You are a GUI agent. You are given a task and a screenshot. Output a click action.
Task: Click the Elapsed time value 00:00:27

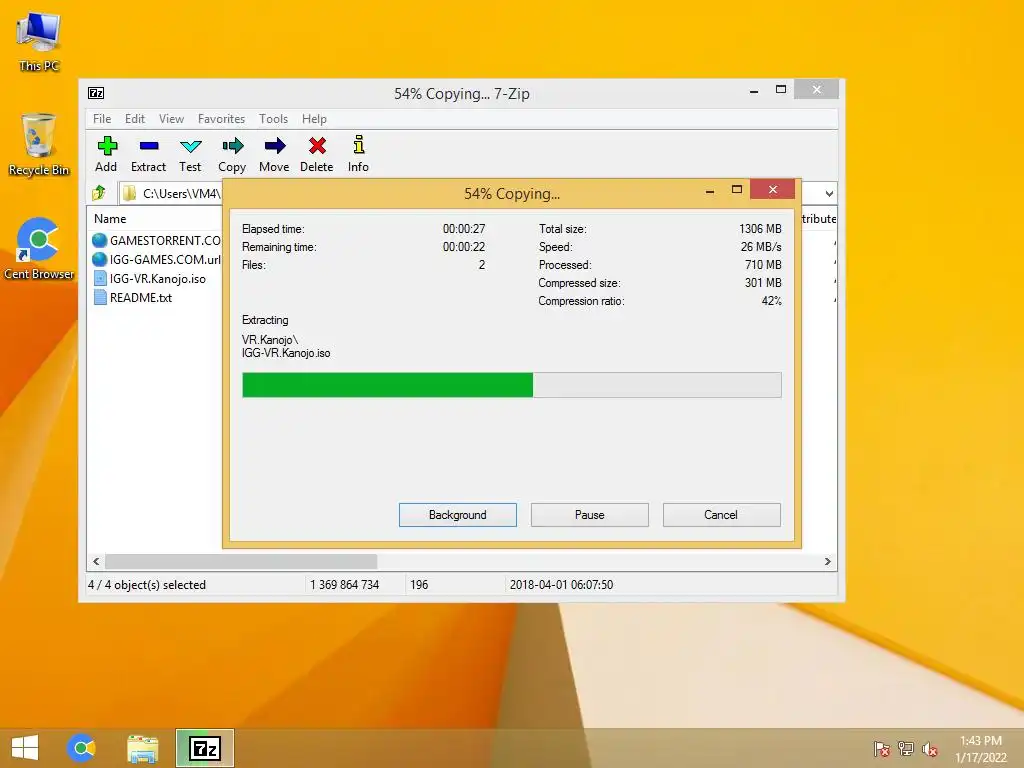pyautogui.click(x=464, y=229)
